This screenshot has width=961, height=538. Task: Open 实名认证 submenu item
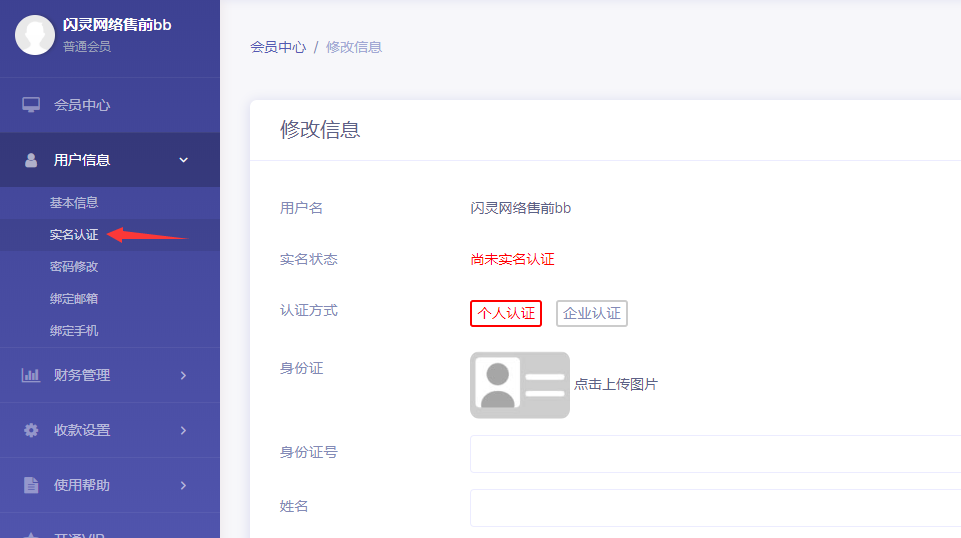click(74, 235)
